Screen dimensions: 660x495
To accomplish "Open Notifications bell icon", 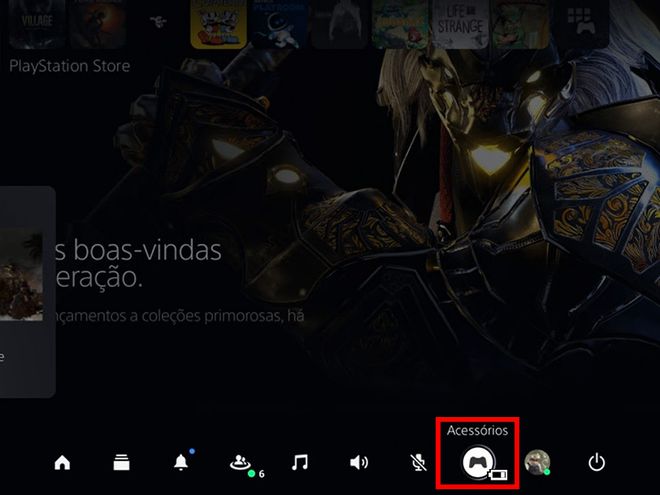I will pyautogui.click(x=181, y=463).
